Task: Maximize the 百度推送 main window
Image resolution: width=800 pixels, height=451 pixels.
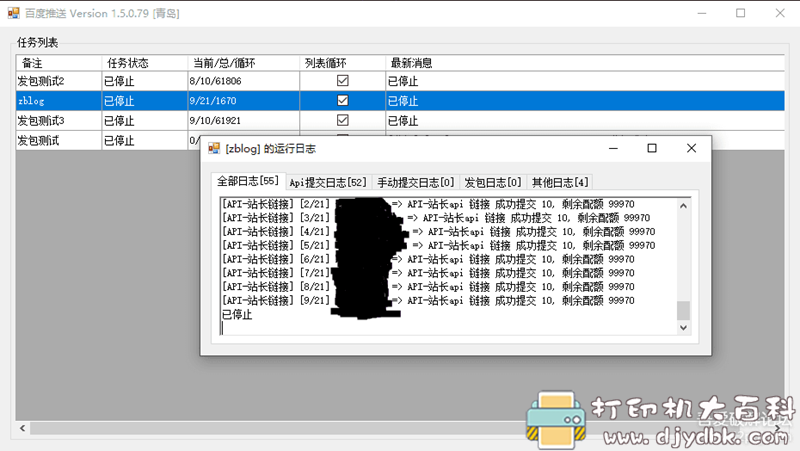Action: tap(741, 13)
